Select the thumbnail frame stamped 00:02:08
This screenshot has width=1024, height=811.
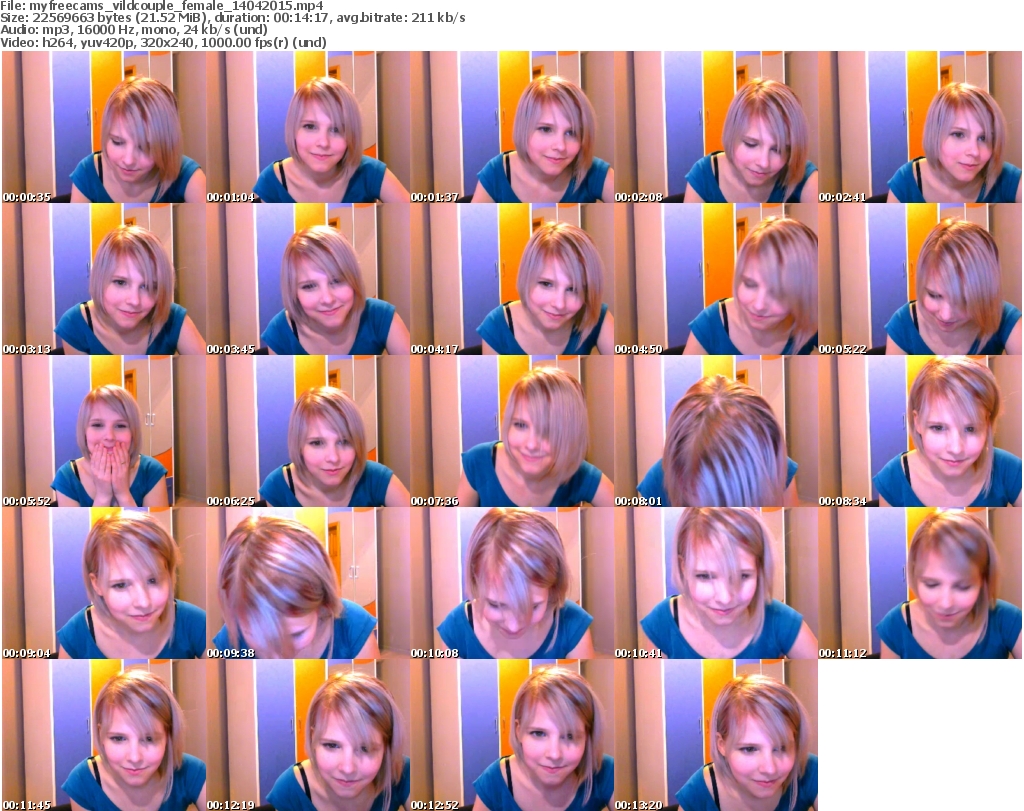716,127
